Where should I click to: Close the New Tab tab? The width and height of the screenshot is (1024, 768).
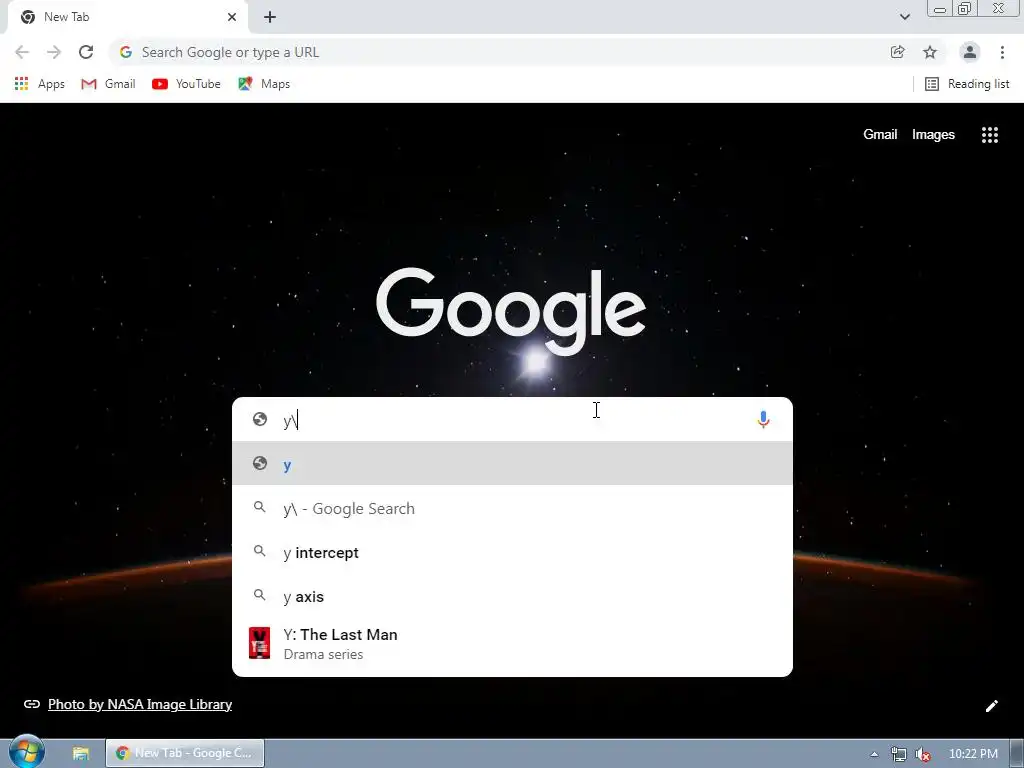pos(232,17)
